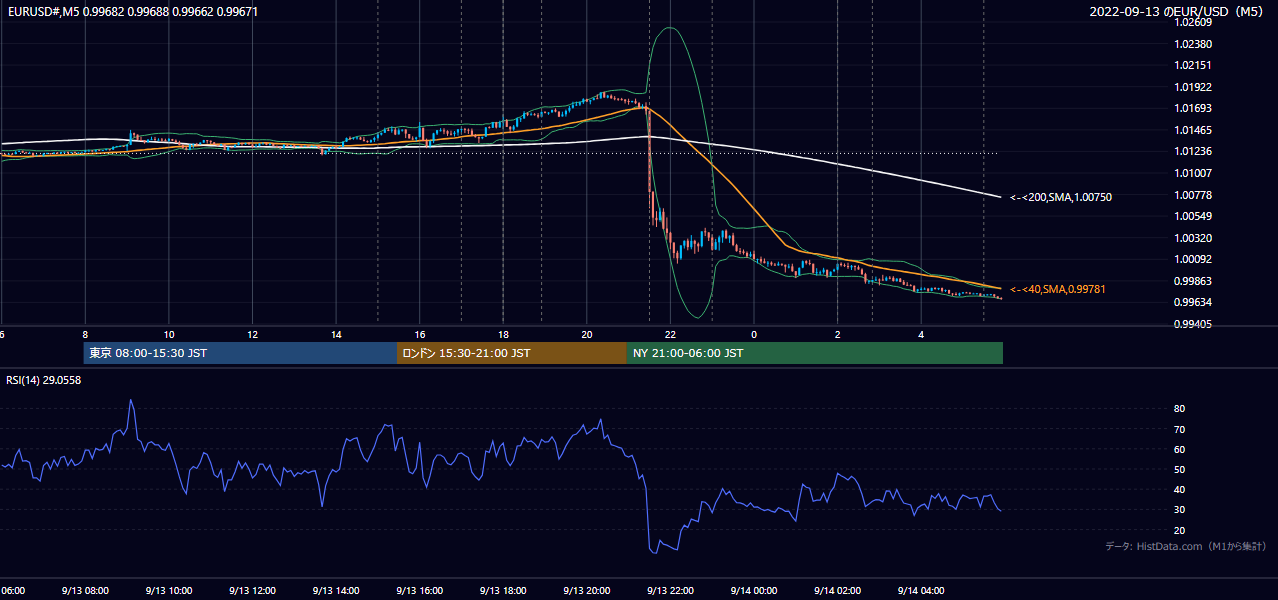Viewport: 1278px width, 600px height.
Task: Click the 9/13 20:00 bottom time label
Action: pyautogui.click(x=587, y=591)
